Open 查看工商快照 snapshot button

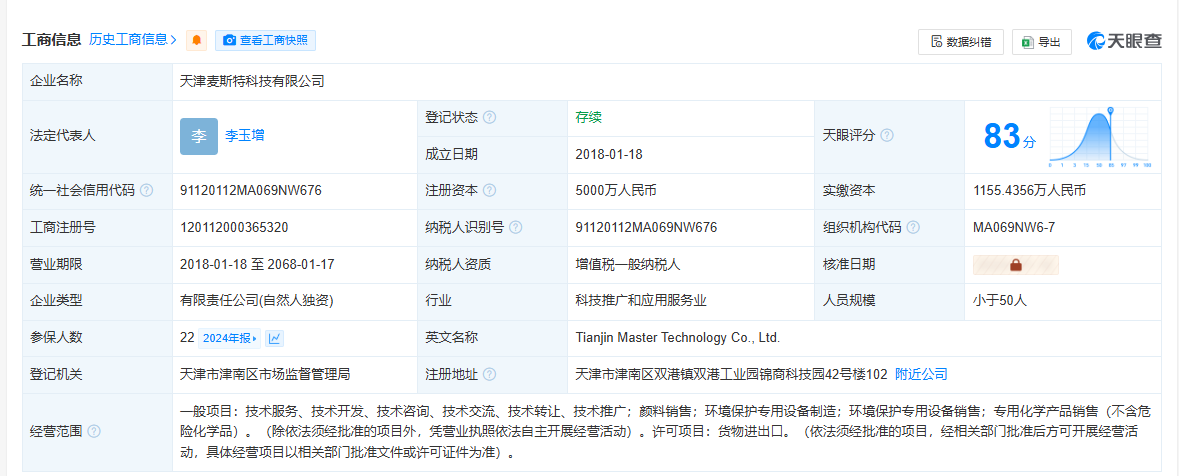(x=265, y=41)
